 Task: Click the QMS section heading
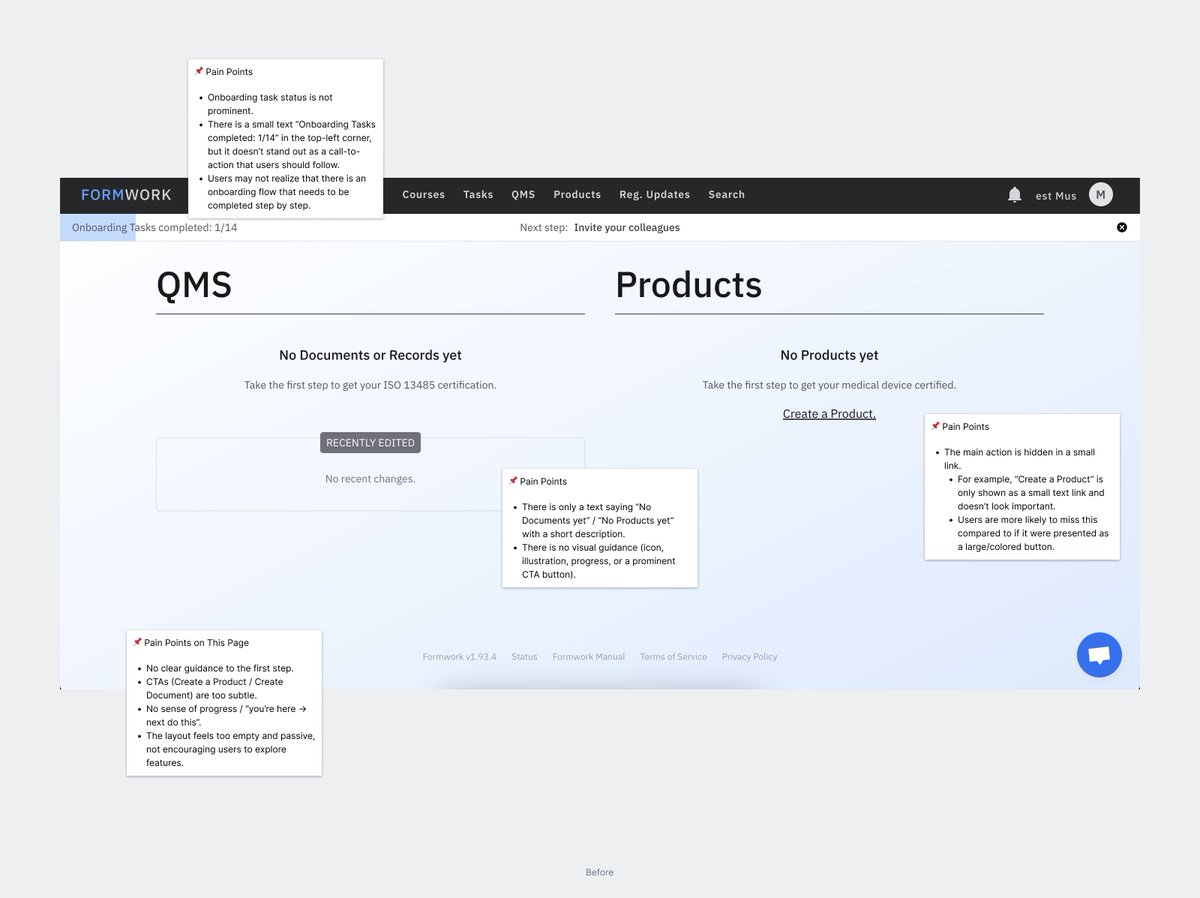tap(194, 285)
